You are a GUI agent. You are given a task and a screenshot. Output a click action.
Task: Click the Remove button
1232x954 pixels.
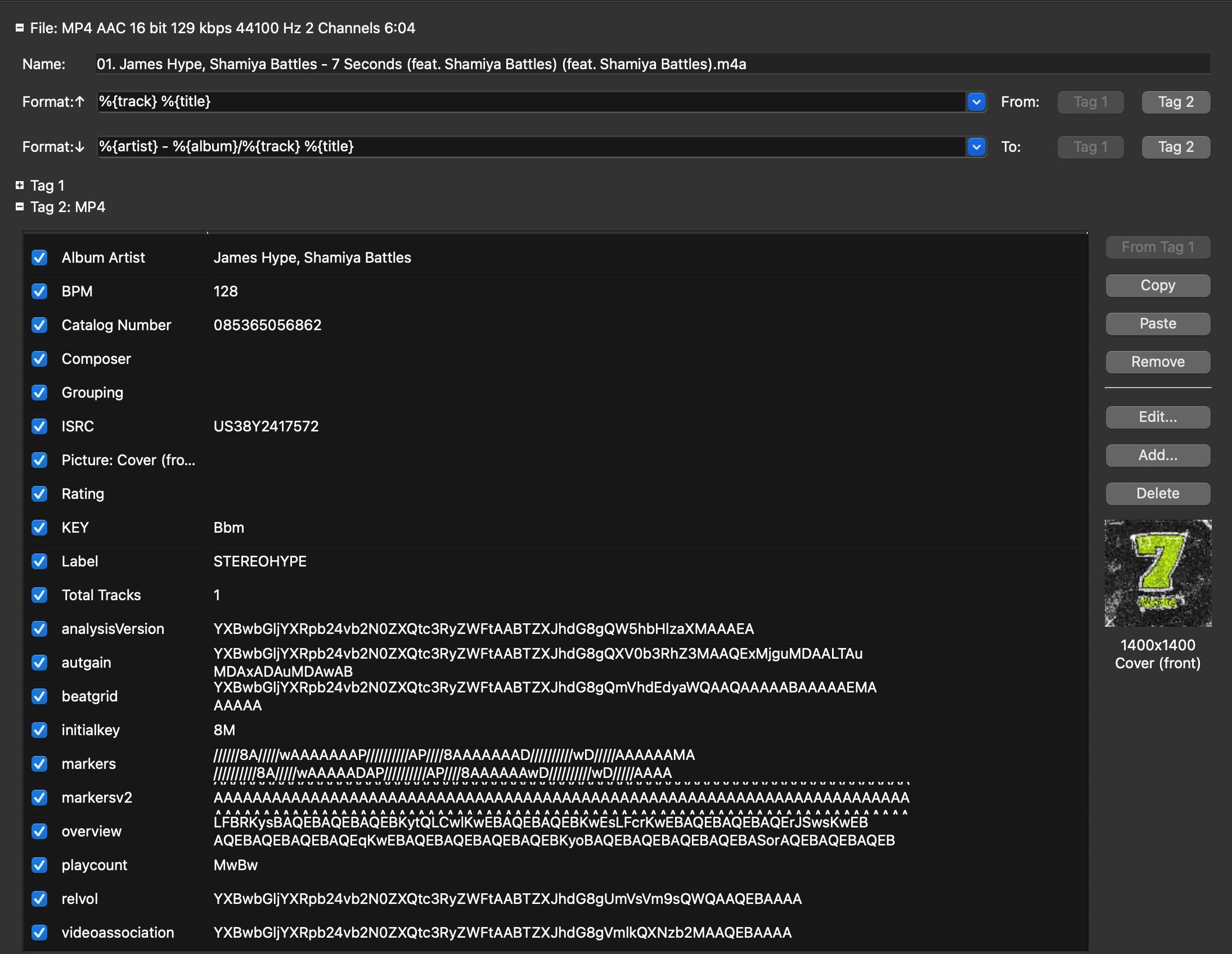click(1157, 362)
